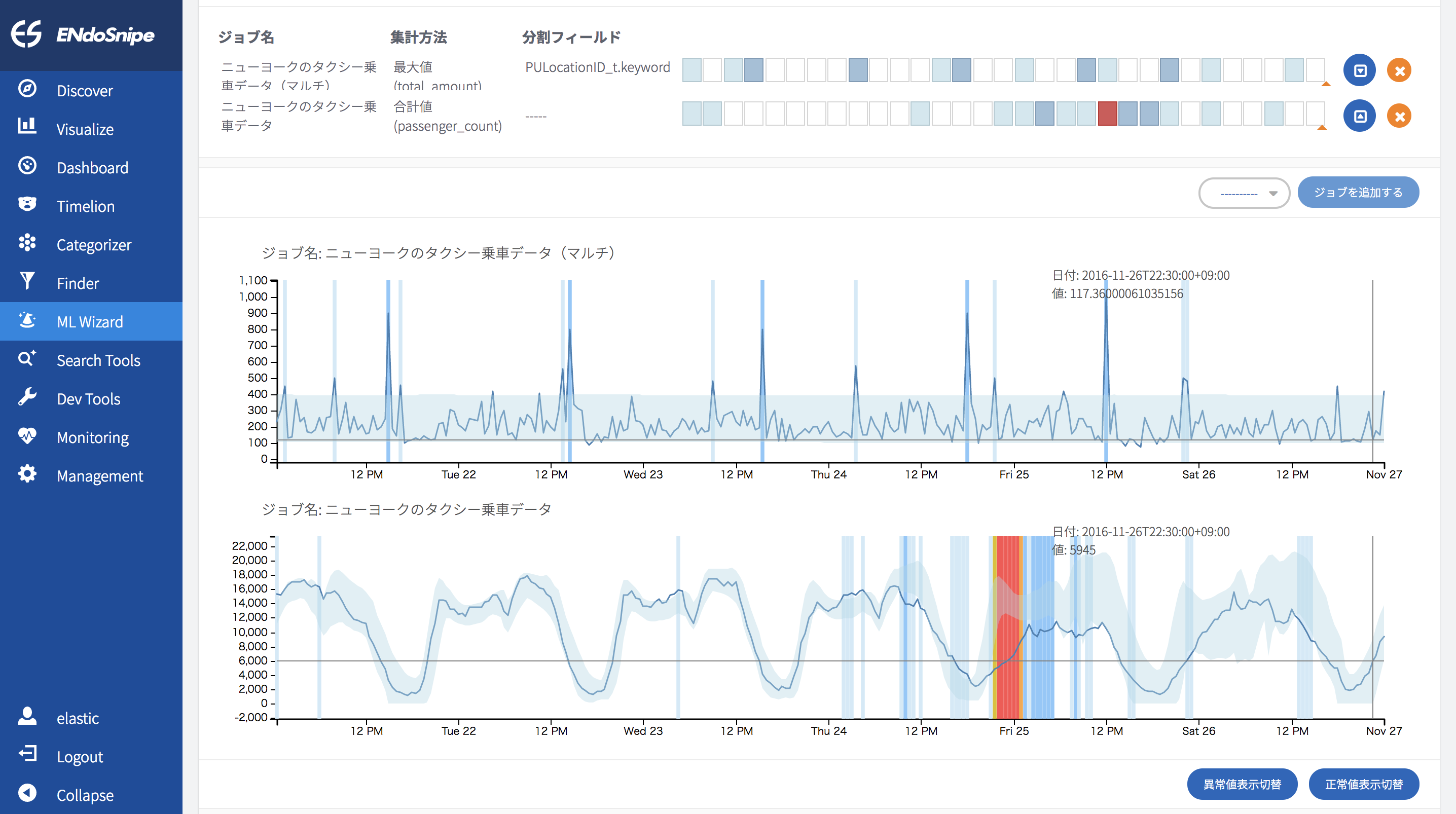Go to Finder menu item
1456x814 pixels.
pos(78,283)
